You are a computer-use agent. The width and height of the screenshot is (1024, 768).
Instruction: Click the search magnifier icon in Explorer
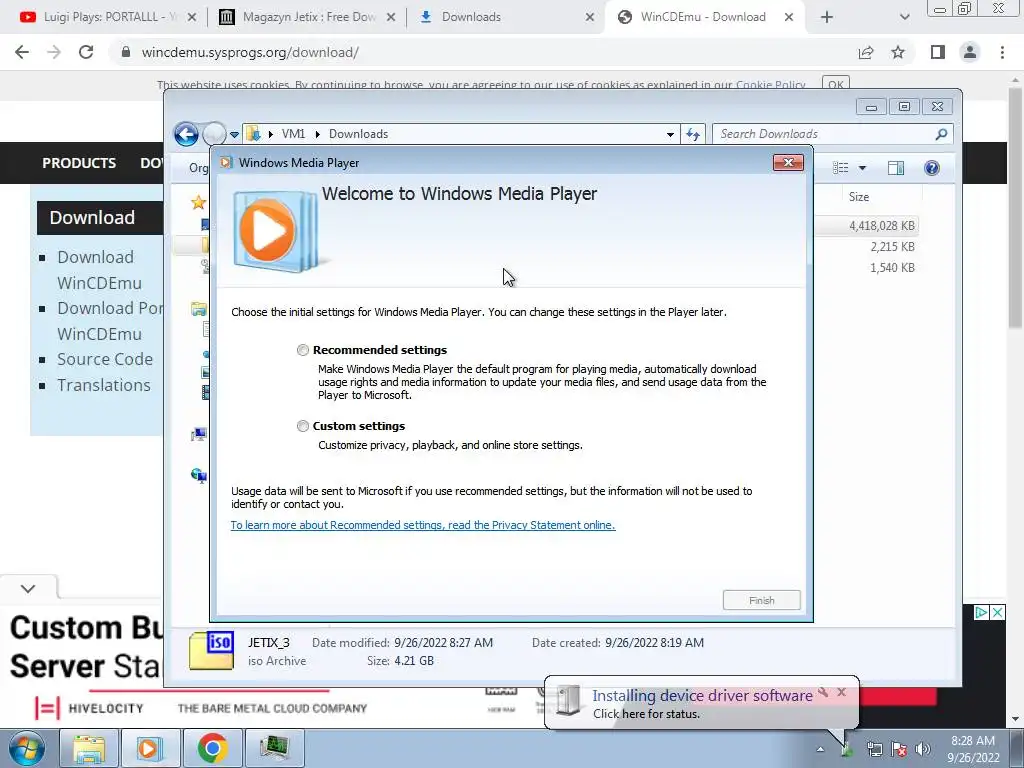tap(941, 134)
